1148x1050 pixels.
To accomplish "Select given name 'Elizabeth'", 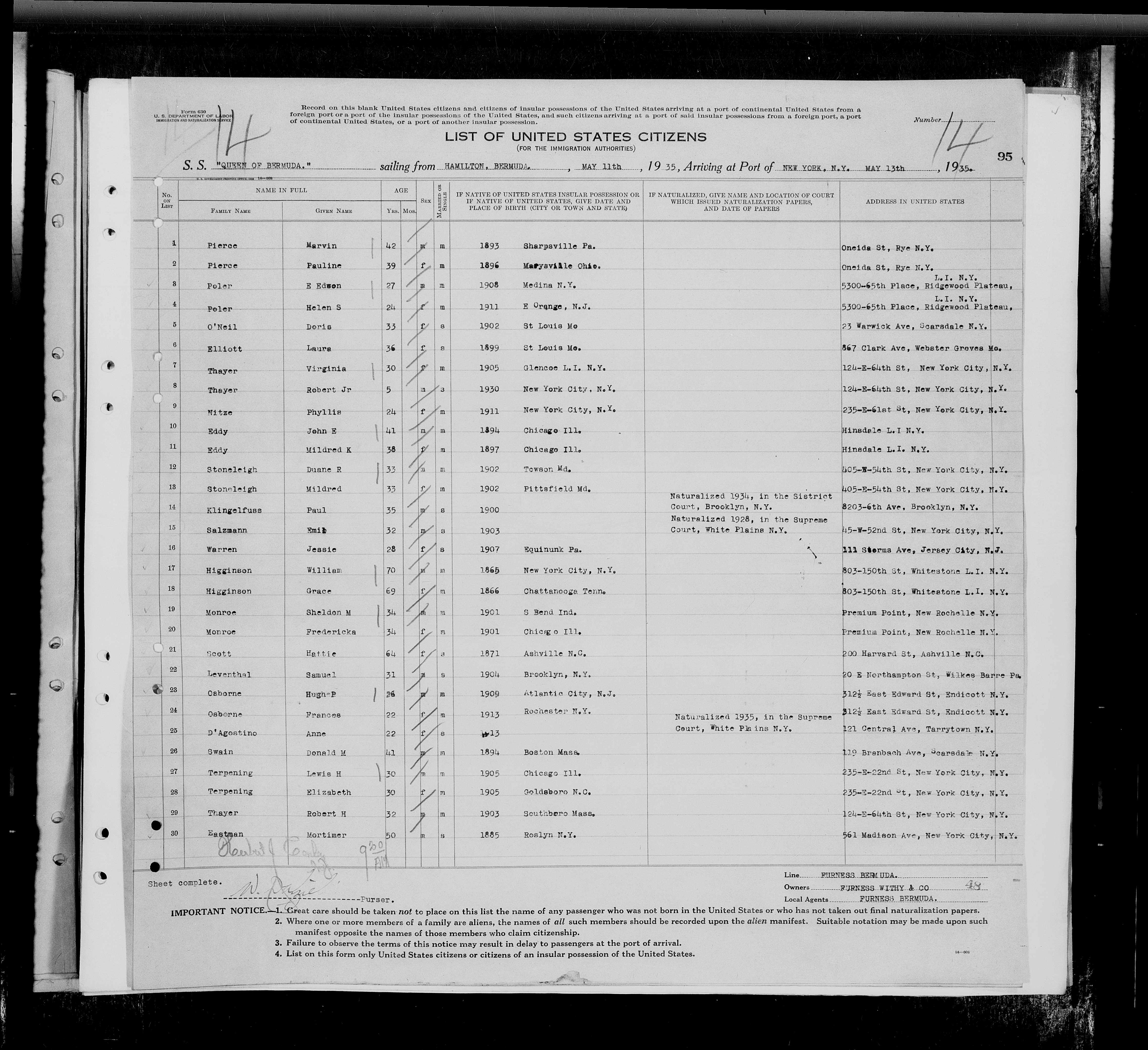I will tap(329, 793).
